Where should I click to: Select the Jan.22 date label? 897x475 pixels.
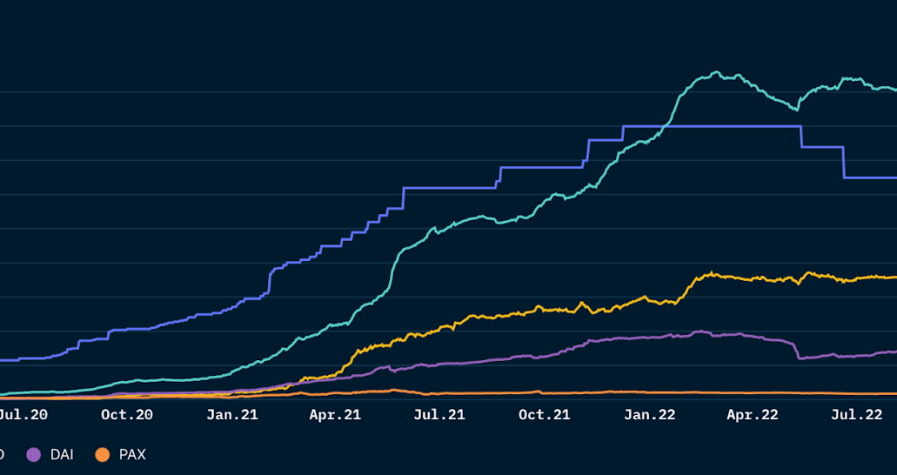(649, 413)
